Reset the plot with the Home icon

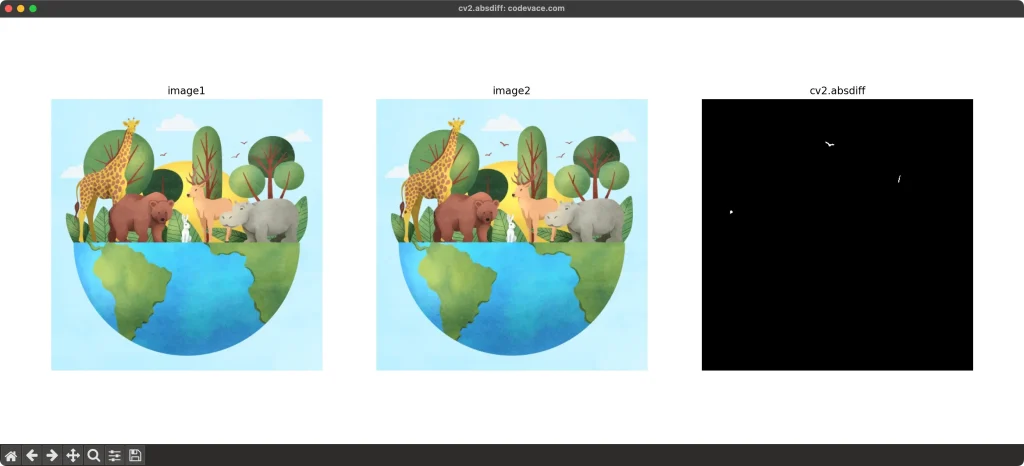11,455
